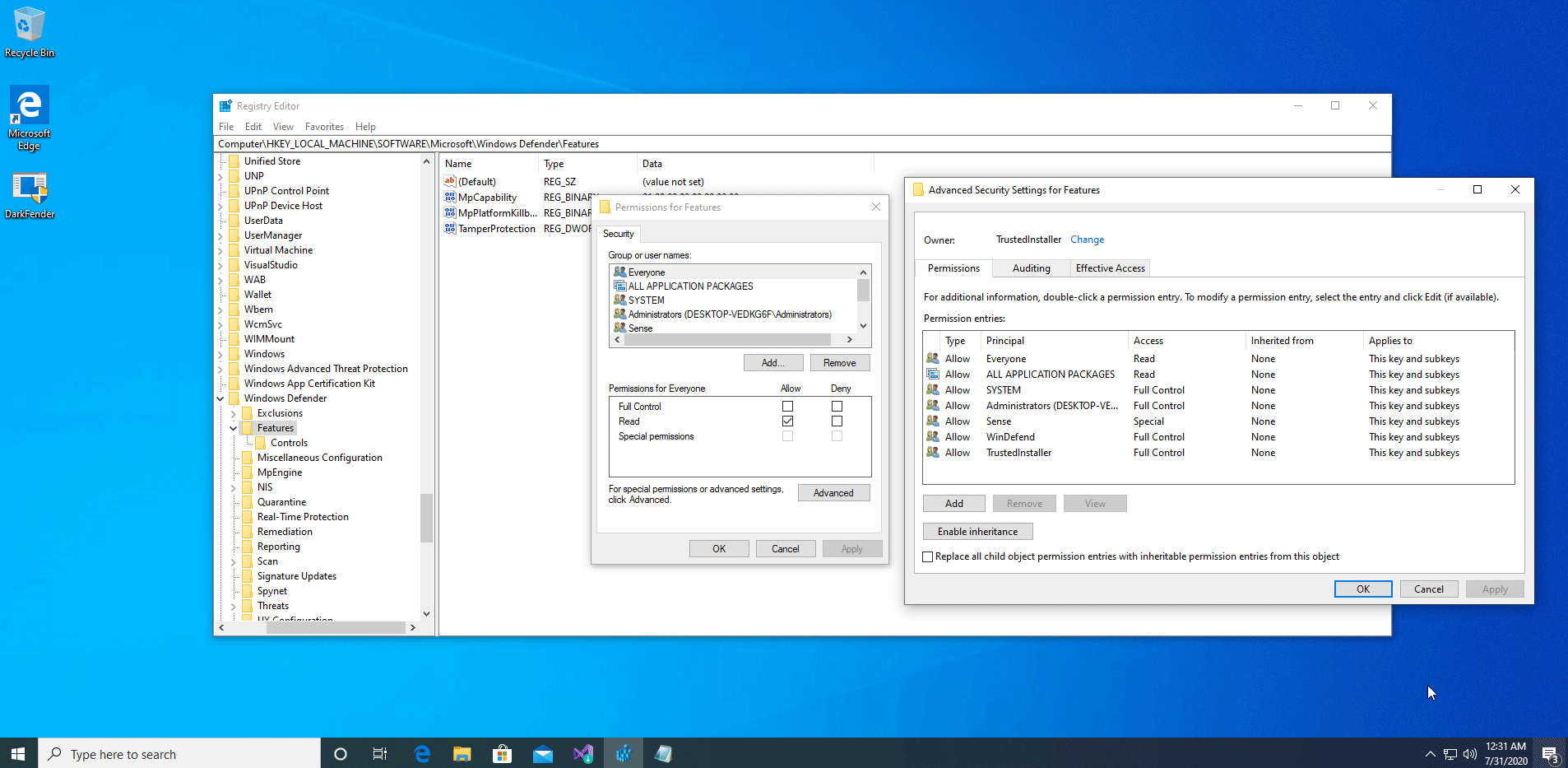Select the TamperProtection DWORD value icon
The height and width of the screenshot is (768, 1568).
pos(450,229)
